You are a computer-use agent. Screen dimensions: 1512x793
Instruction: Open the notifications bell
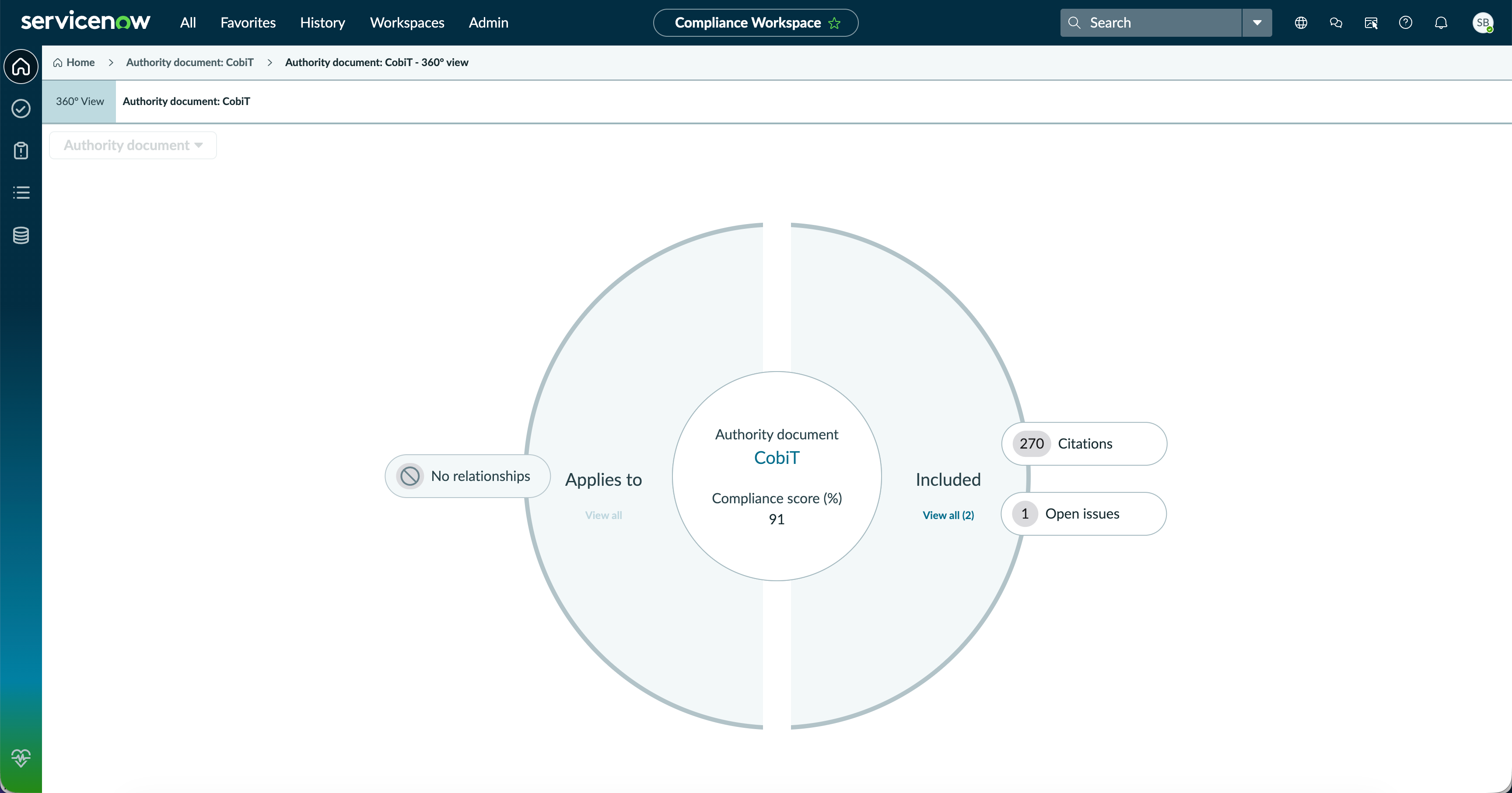click(x=1441, y=22)
